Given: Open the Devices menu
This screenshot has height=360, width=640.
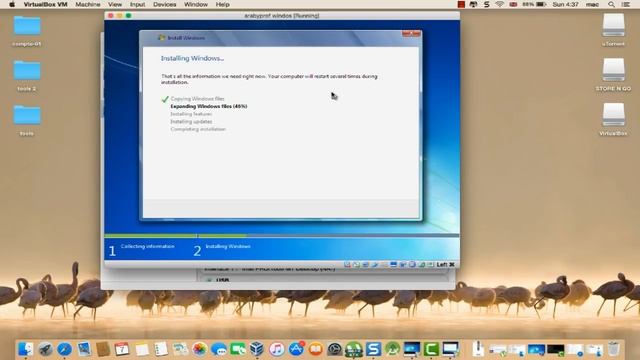Looking at the screenshot, I should coord(164,4).
